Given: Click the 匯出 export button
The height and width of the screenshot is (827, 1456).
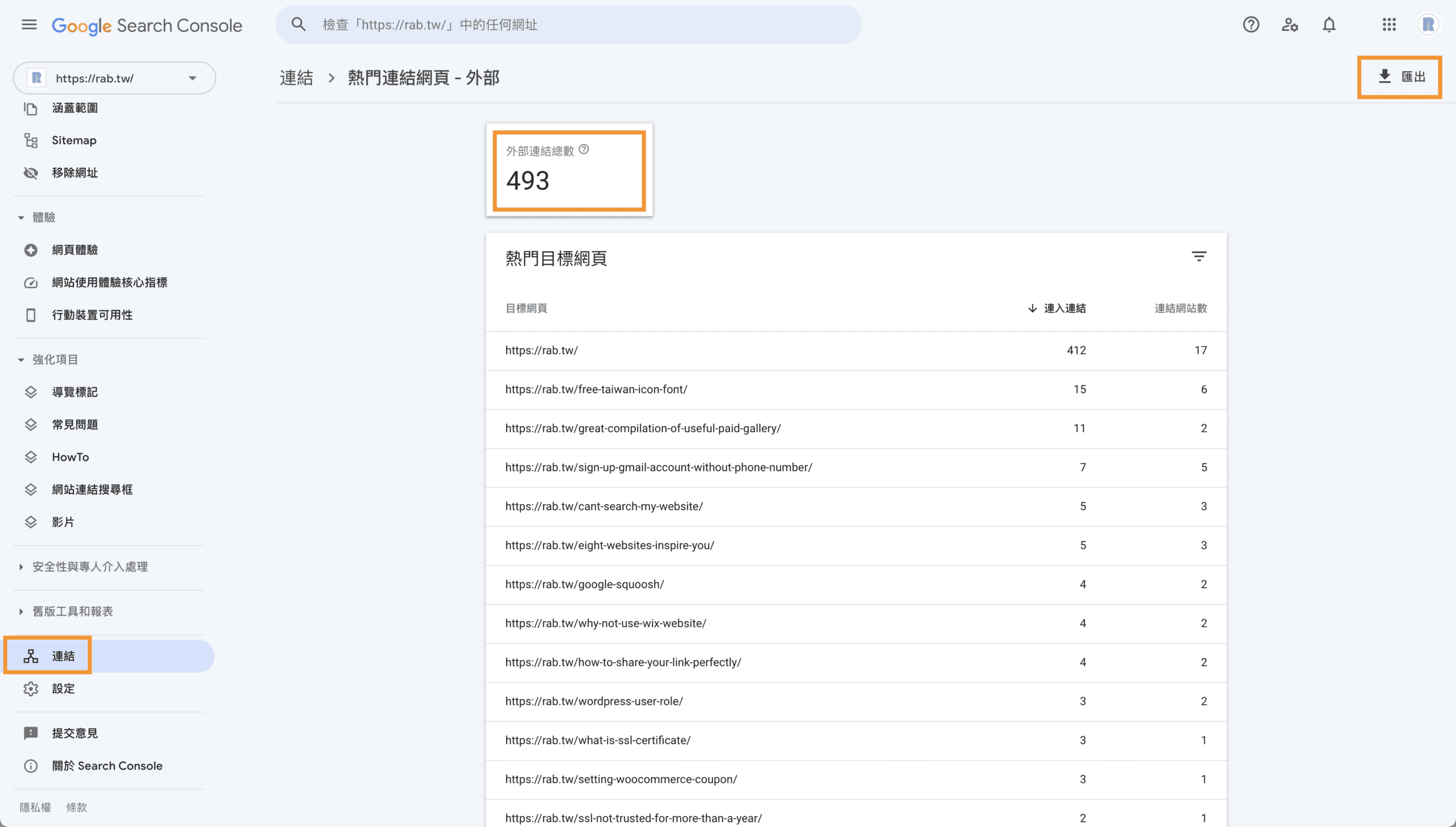Looking at the screenshot, I should tap(1401, 77).
